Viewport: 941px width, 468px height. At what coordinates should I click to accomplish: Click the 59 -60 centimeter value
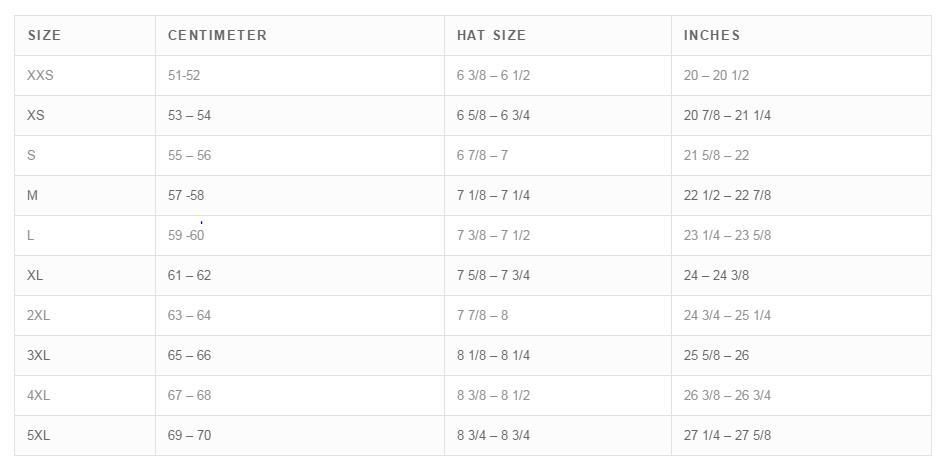click(x=186, y=235)
